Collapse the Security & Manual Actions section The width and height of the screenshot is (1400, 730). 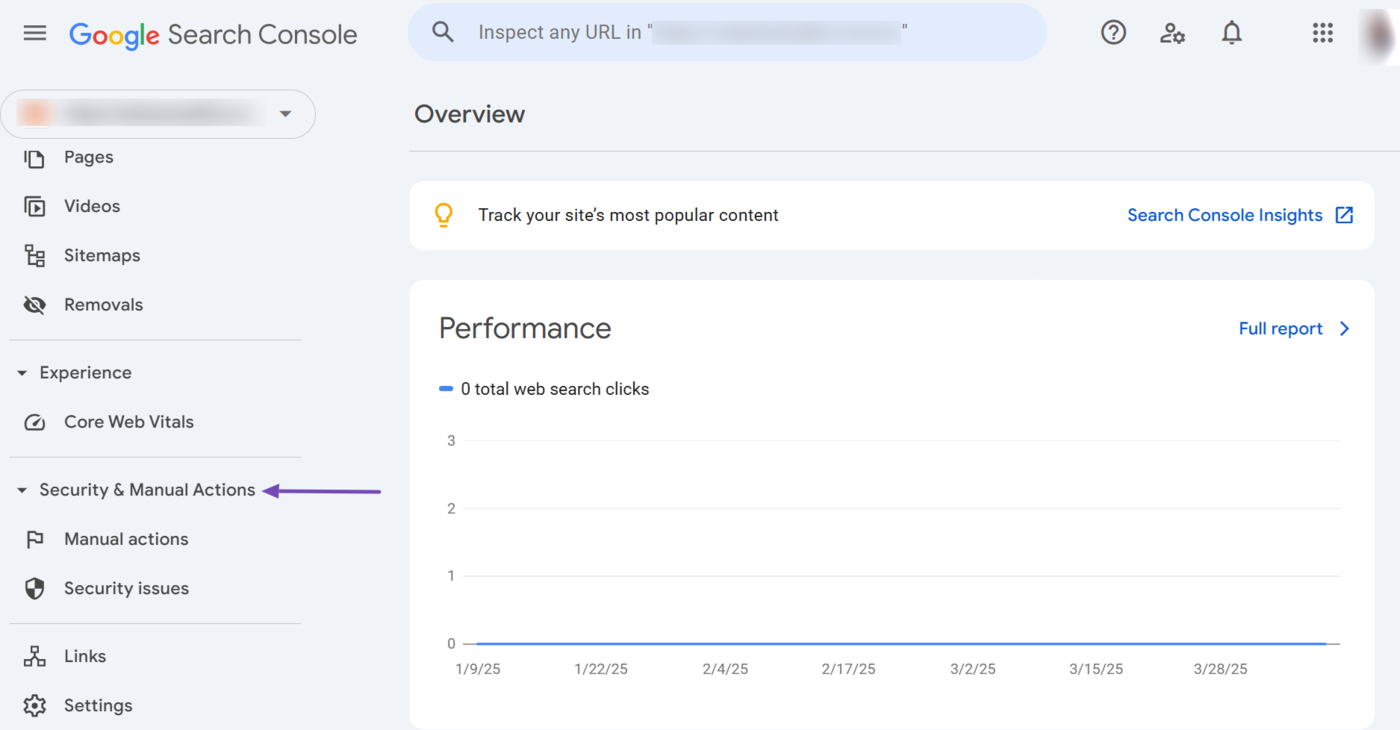(x=22, y=490)
